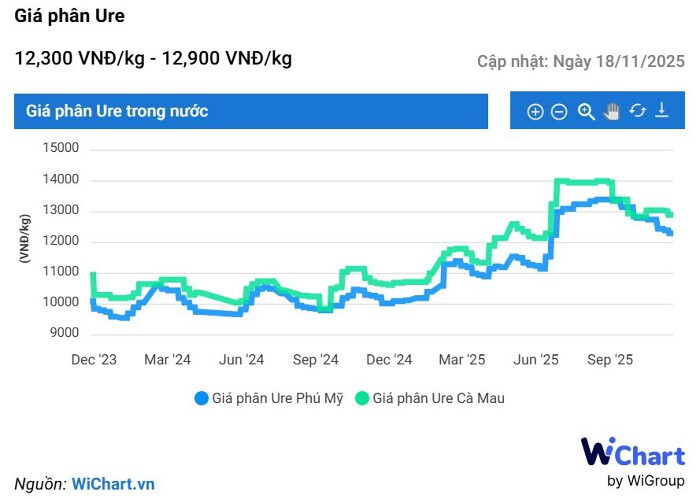This screenshot has height=499, width=700.
Task: Enable the hand panning tool
Action: click(612, 112)
